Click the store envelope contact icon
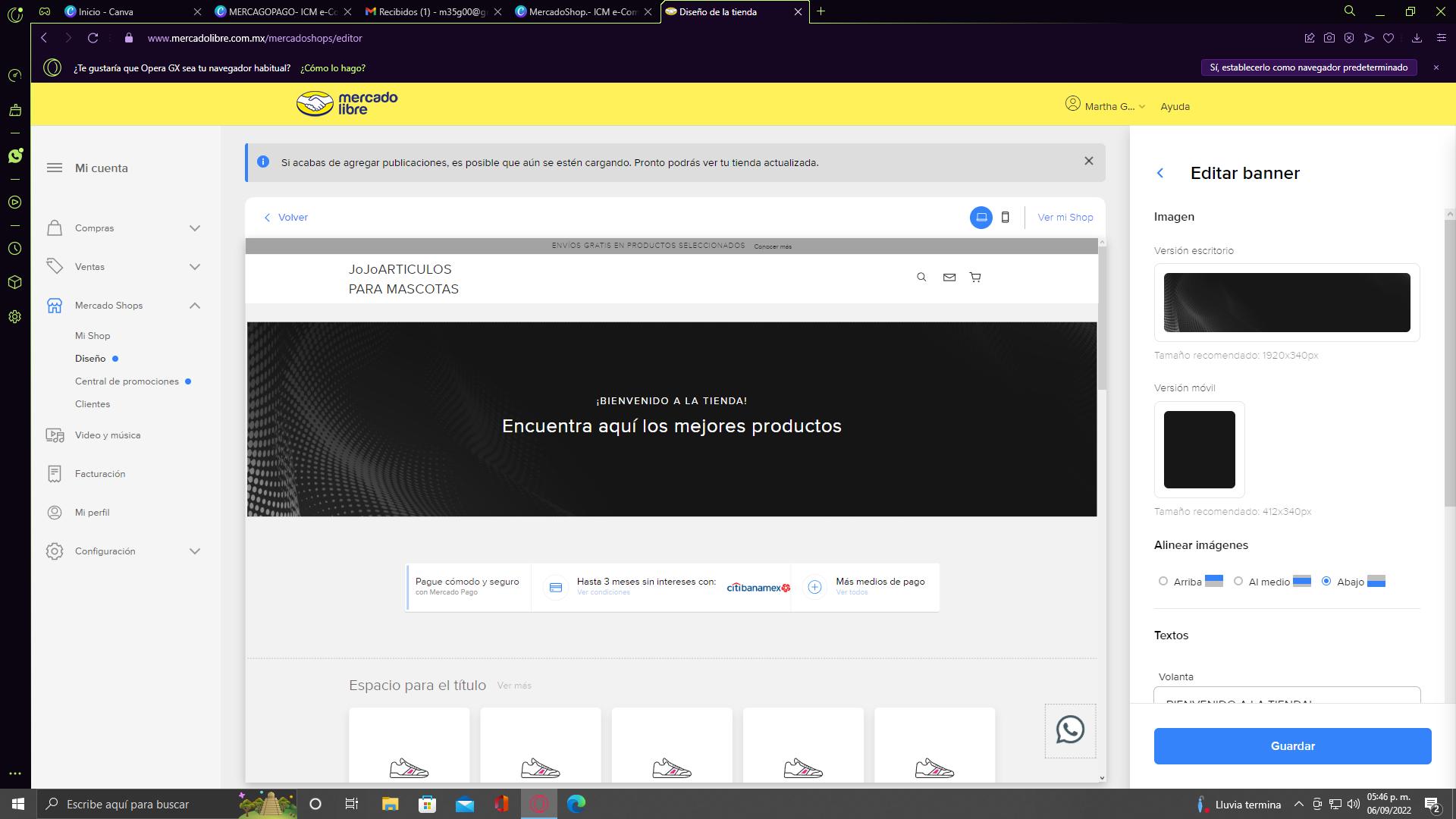 949,278
